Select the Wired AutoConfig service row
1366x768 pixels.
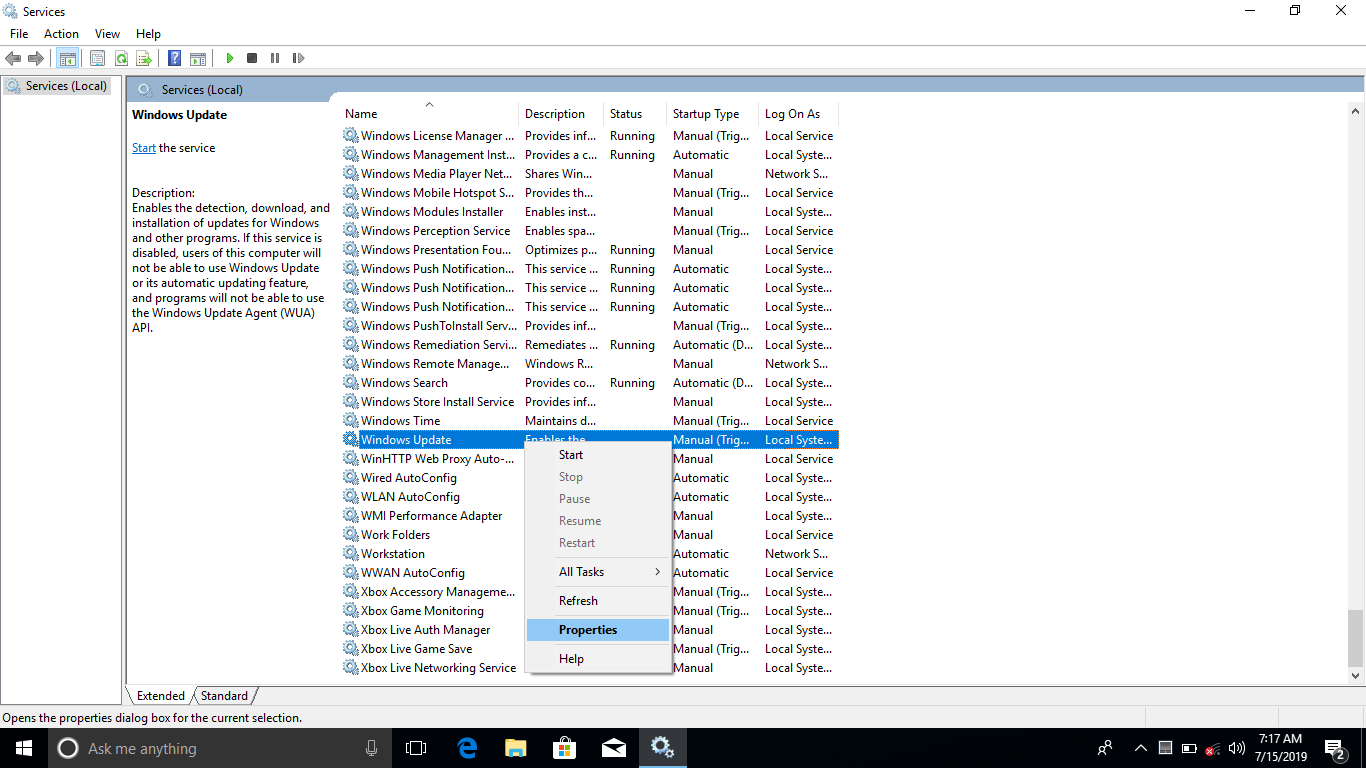[x=590, y=478]
